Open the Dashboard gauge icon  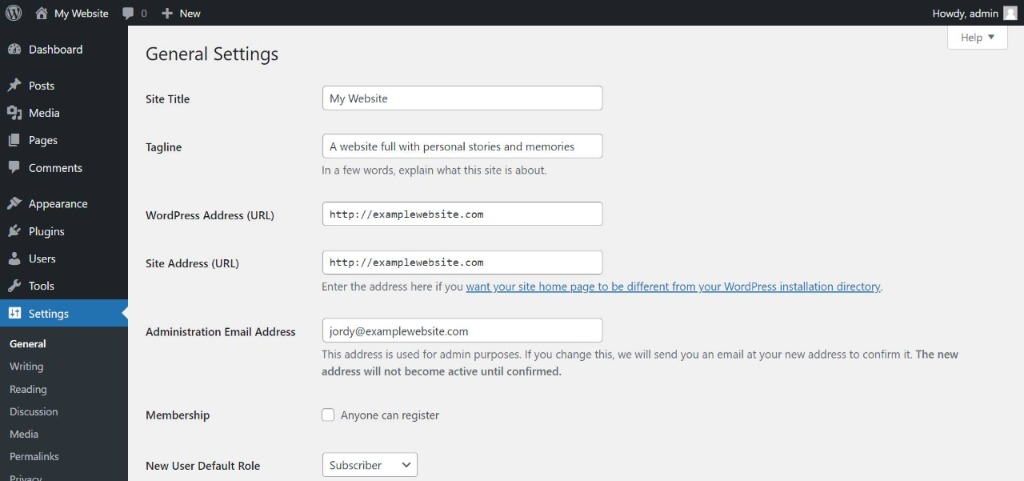(14, 50)
